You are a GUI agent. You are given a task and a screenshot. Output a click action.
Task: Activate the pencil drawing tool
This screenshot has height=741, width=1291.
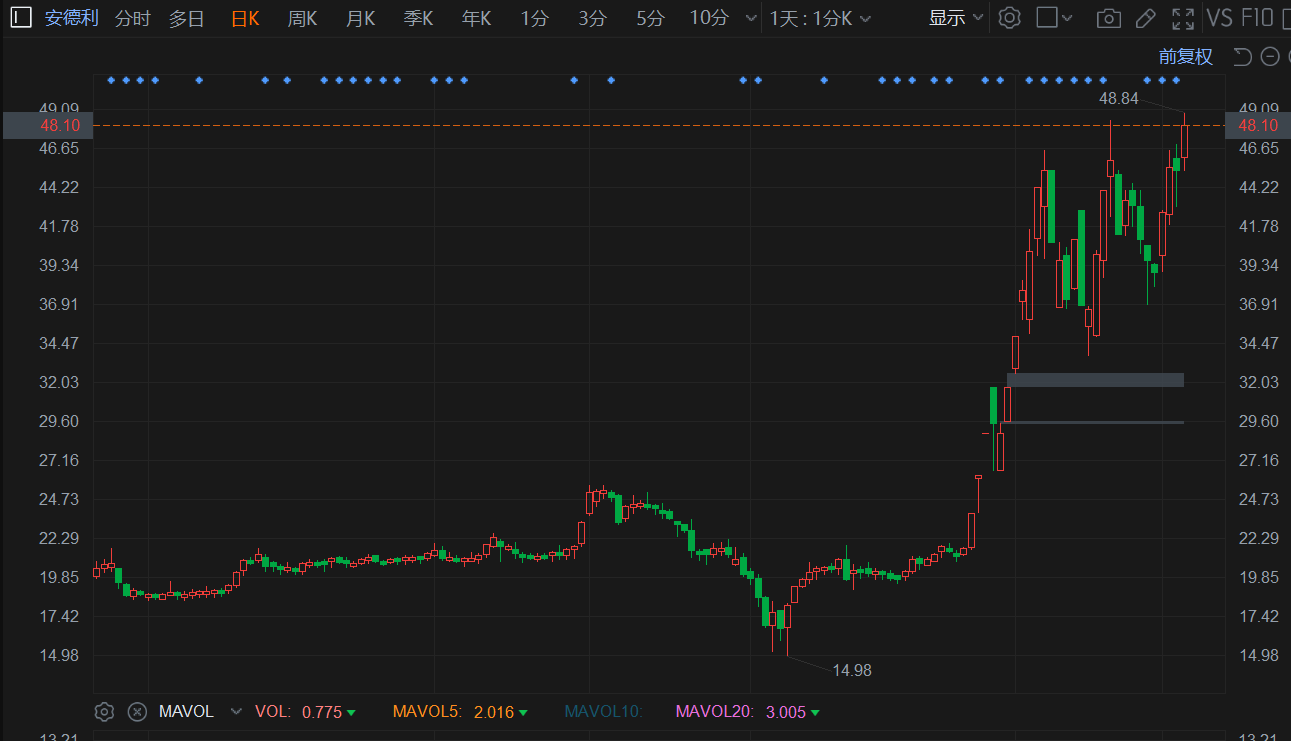1146,18
